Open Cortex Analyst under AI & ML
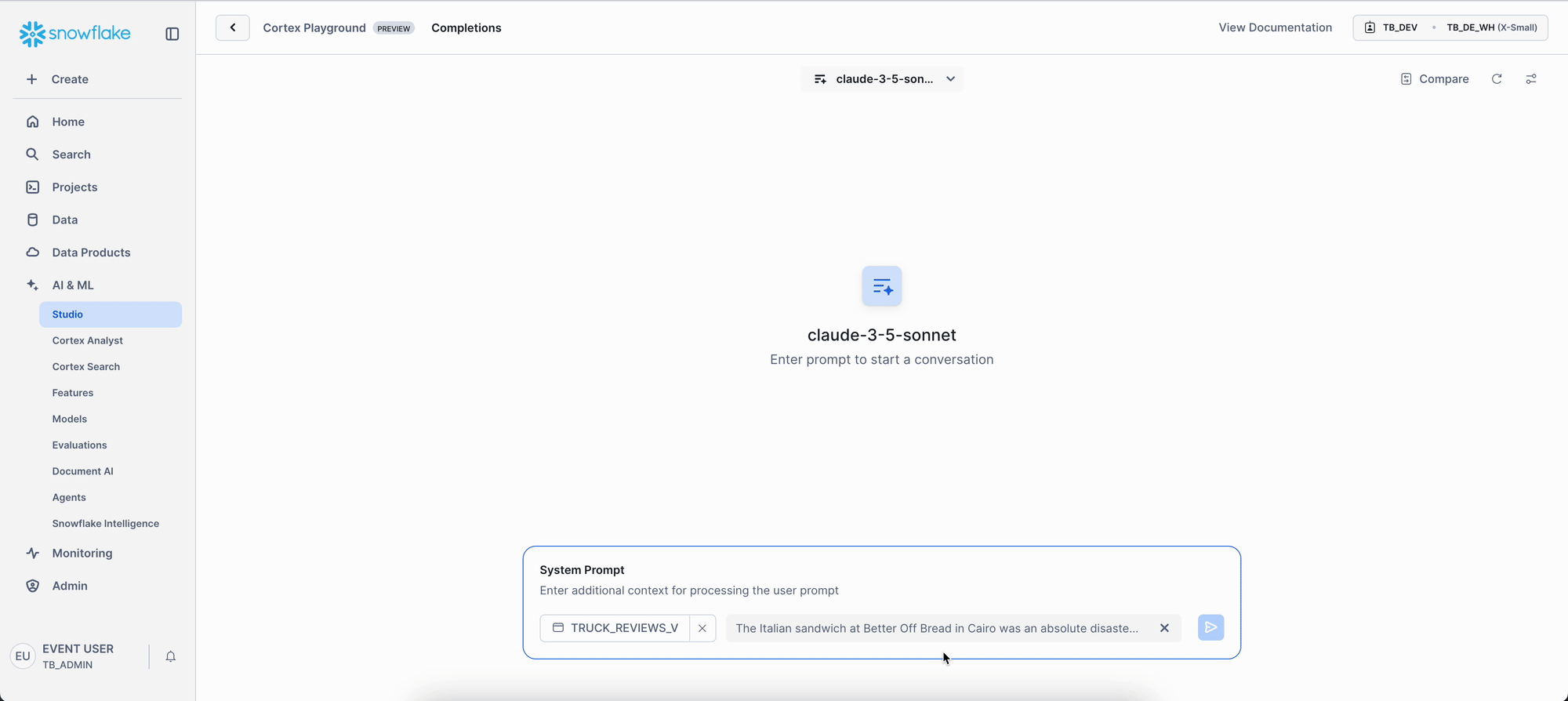The height and width of the screenshot is (701, 1568). click(x=88, y=340)
